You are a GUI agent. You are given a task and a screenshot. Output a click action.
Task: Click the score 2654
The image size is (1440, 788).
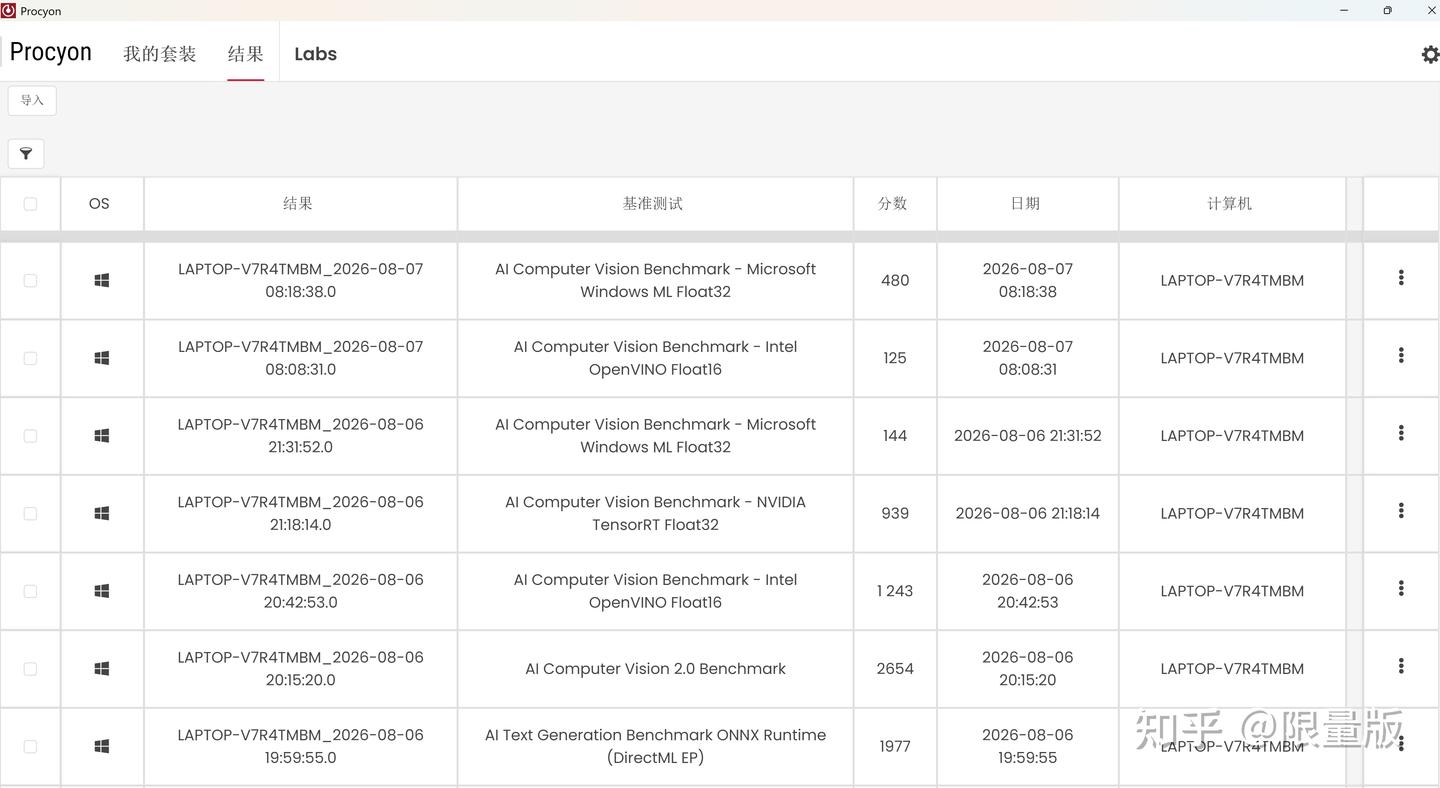click(895, 669)
